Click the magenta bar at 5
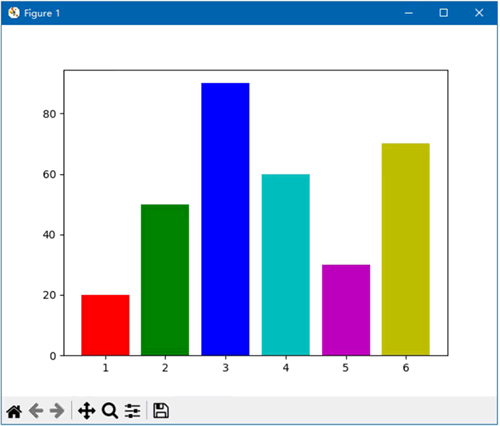The width and height of the screenshot is (500, 426). [x=346, y=310]
